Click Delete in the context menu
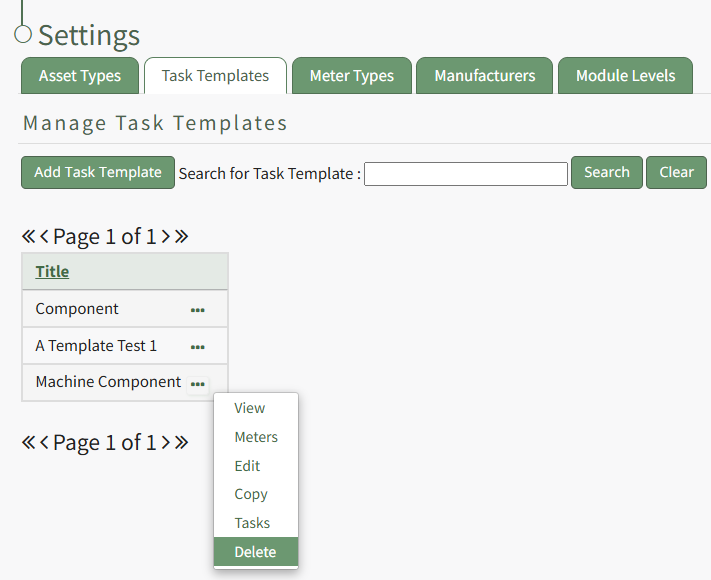Screen dimensions: 711x580 pos(255,552)
